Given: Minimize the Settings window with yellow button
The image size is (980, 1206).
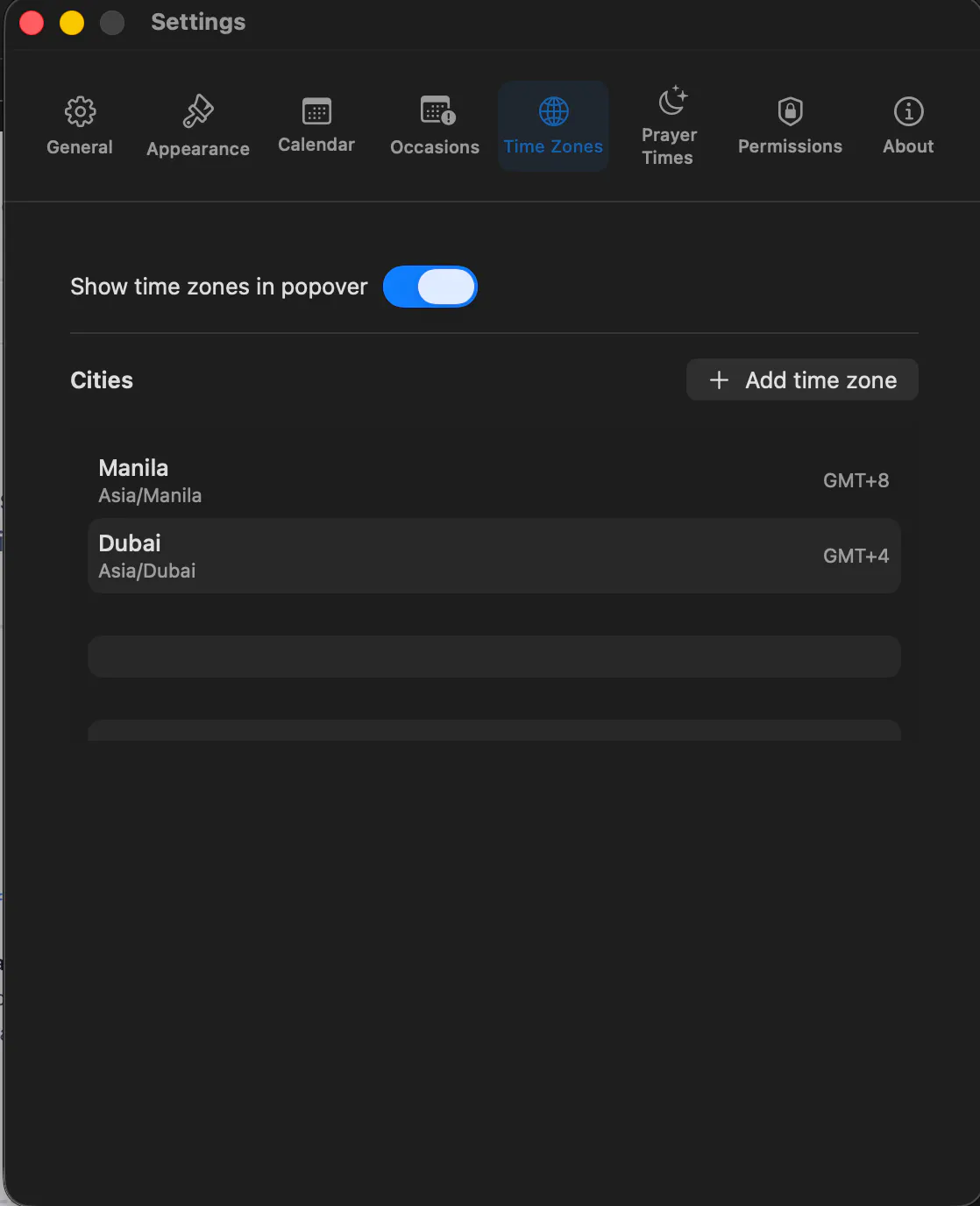Looking at the screenshot, I should click(72, 23).
